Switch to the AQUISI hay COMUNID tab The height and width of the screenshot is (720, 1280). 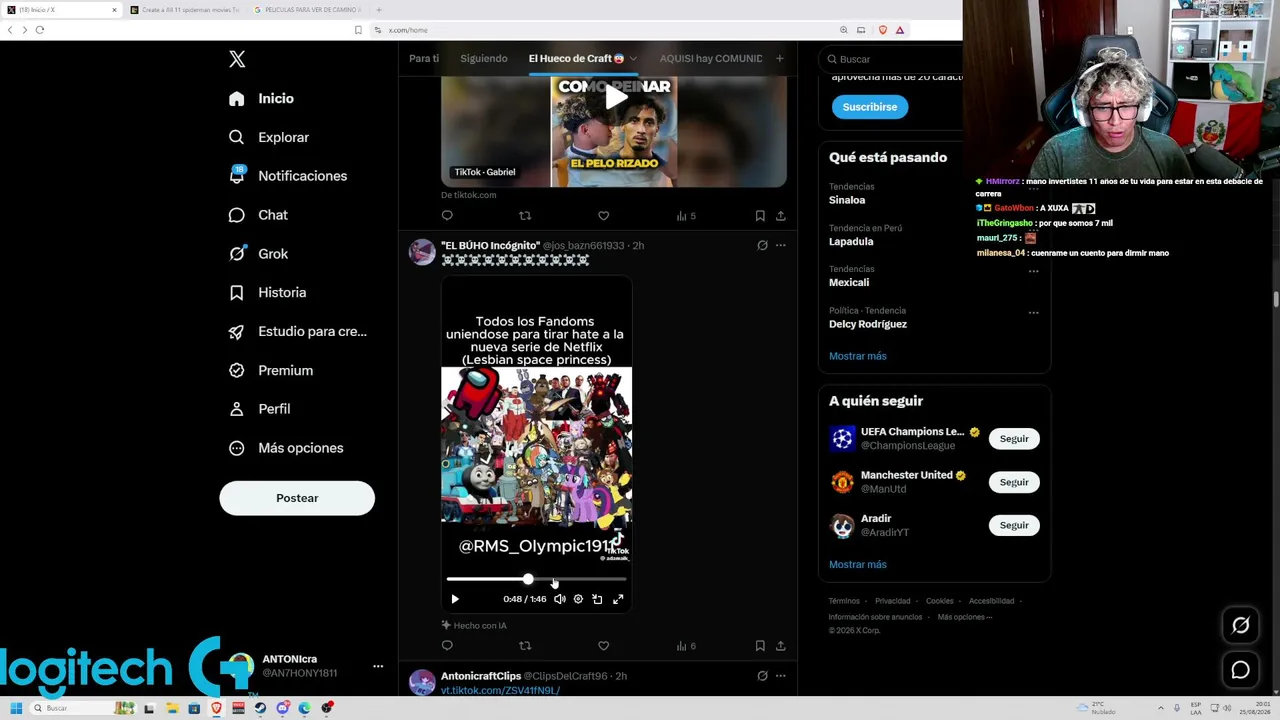pos(711,58)
